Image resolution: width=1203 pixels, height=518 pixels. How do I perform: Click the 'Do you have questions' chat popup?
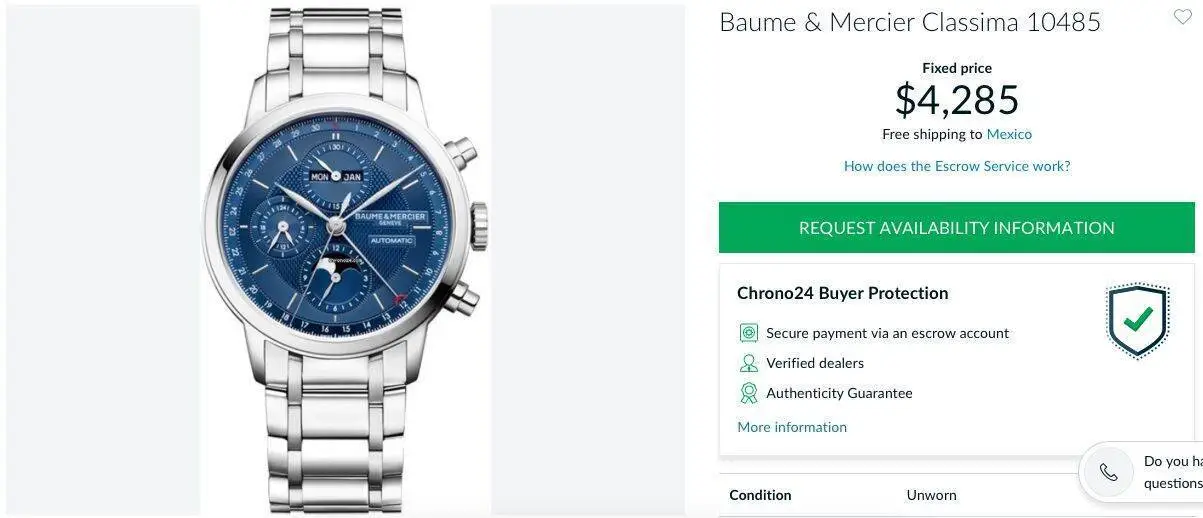click(x=1142, y=472)
